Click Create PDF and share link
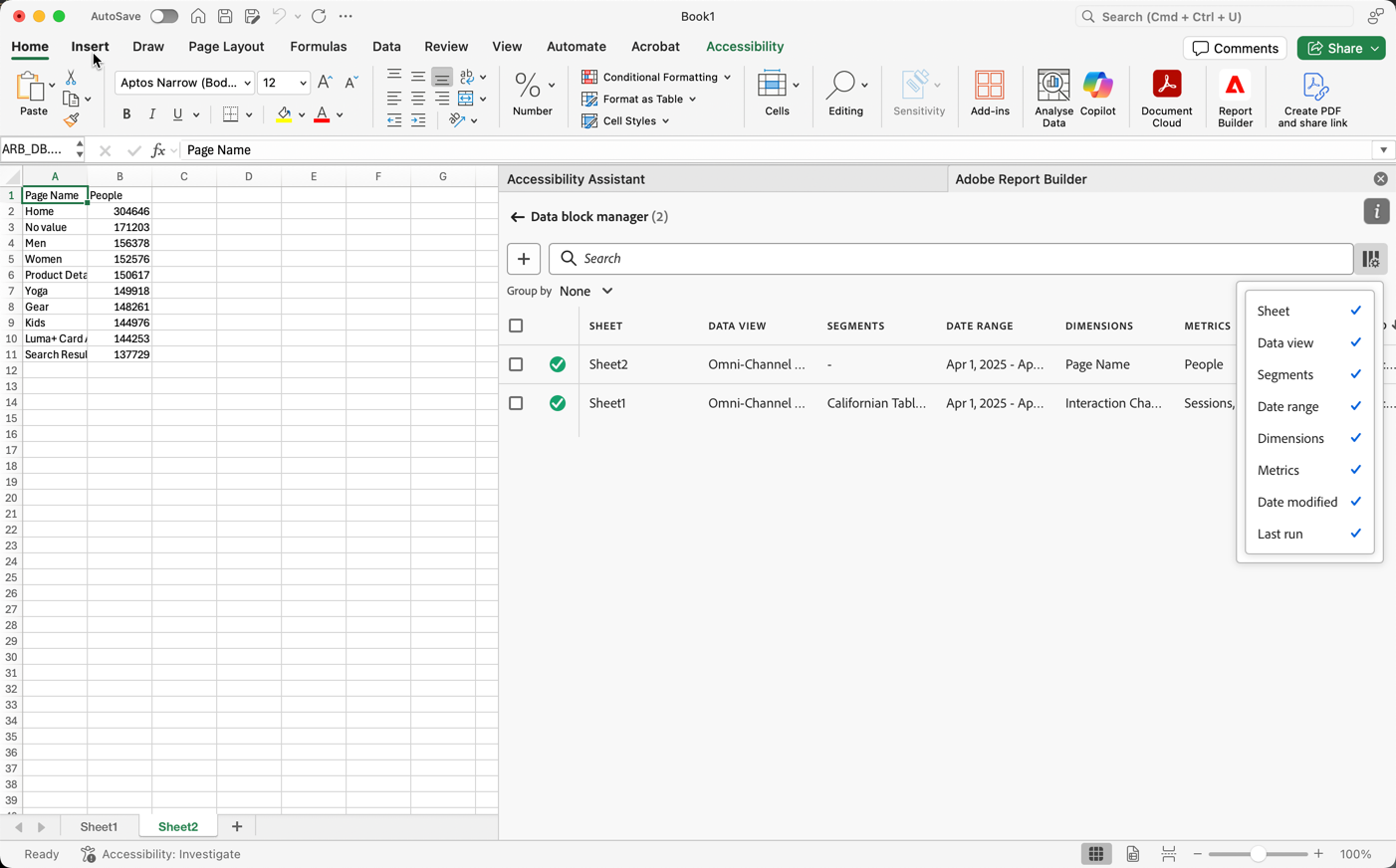1396x868 pixels. click(x=1312, y=98)
